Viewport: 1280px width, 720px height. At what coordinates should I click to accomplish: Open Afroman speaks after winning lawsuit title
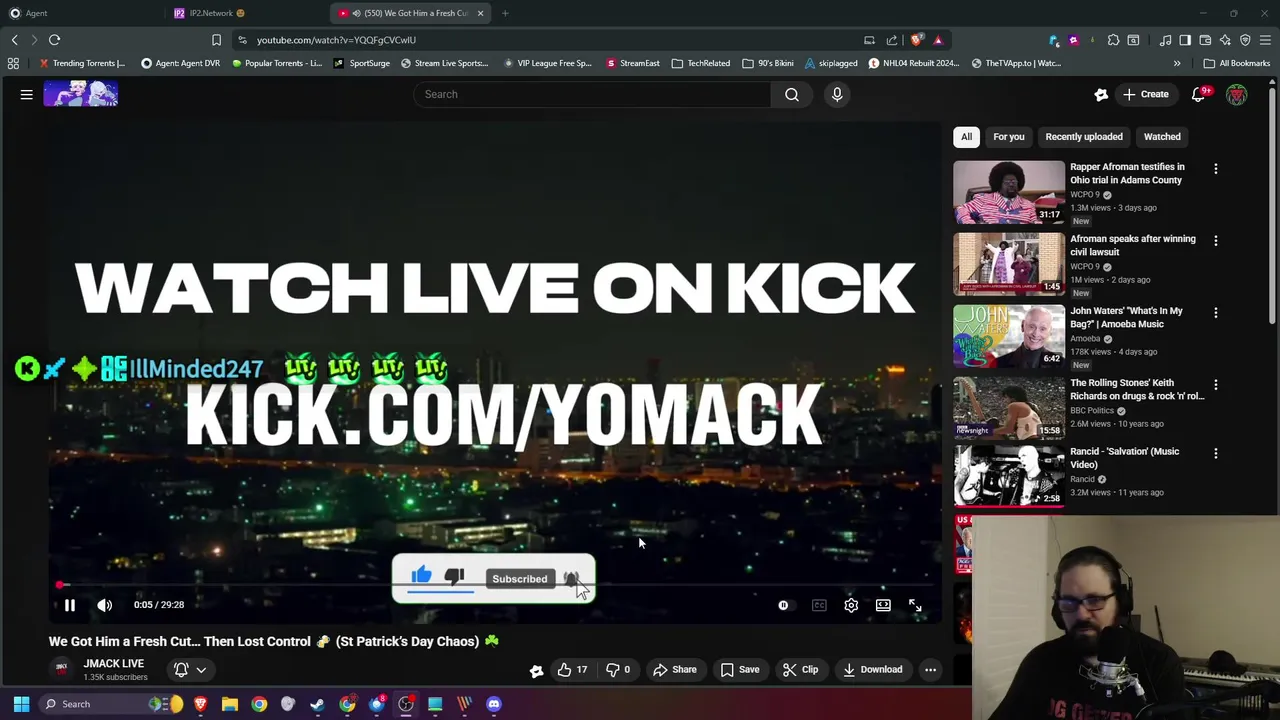coord(1133,245)
